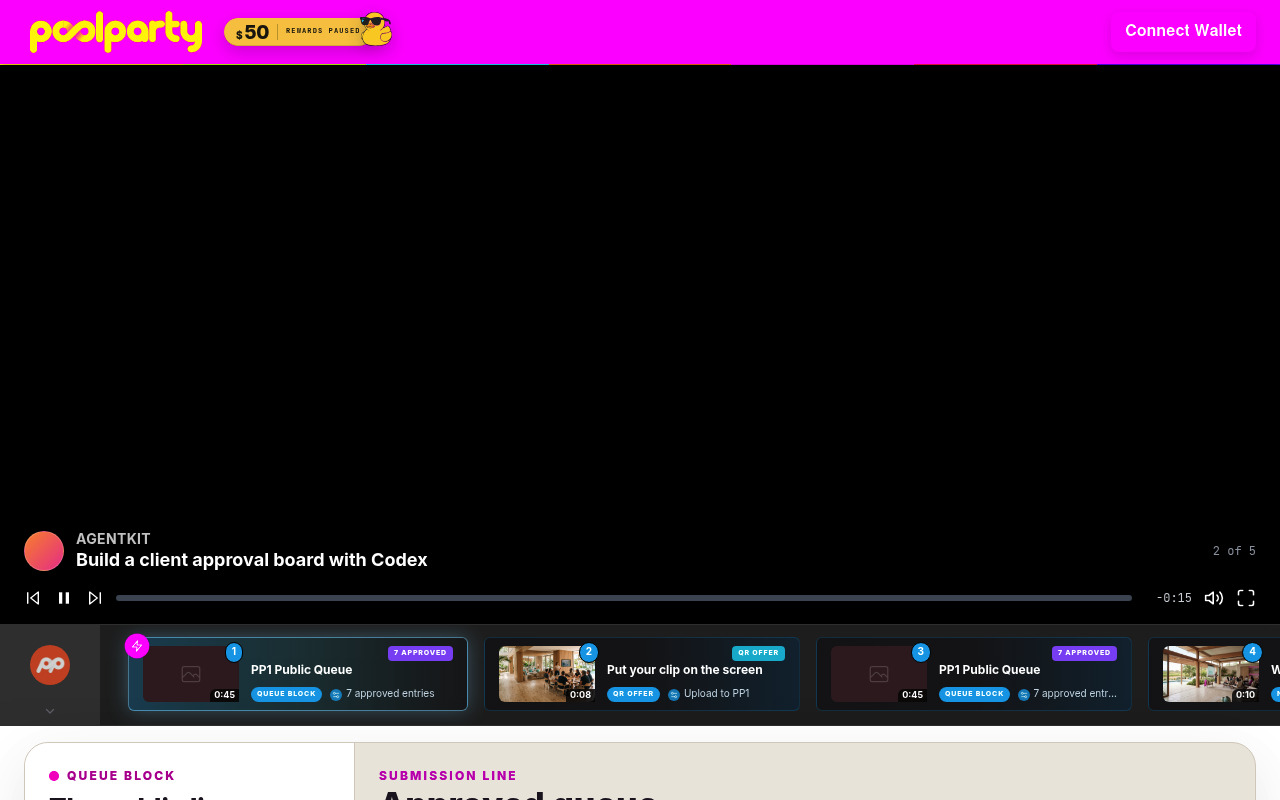Open the AGENTKIT gradient avatar
The width and height of the screenshot is (1280, 800).
44,551
